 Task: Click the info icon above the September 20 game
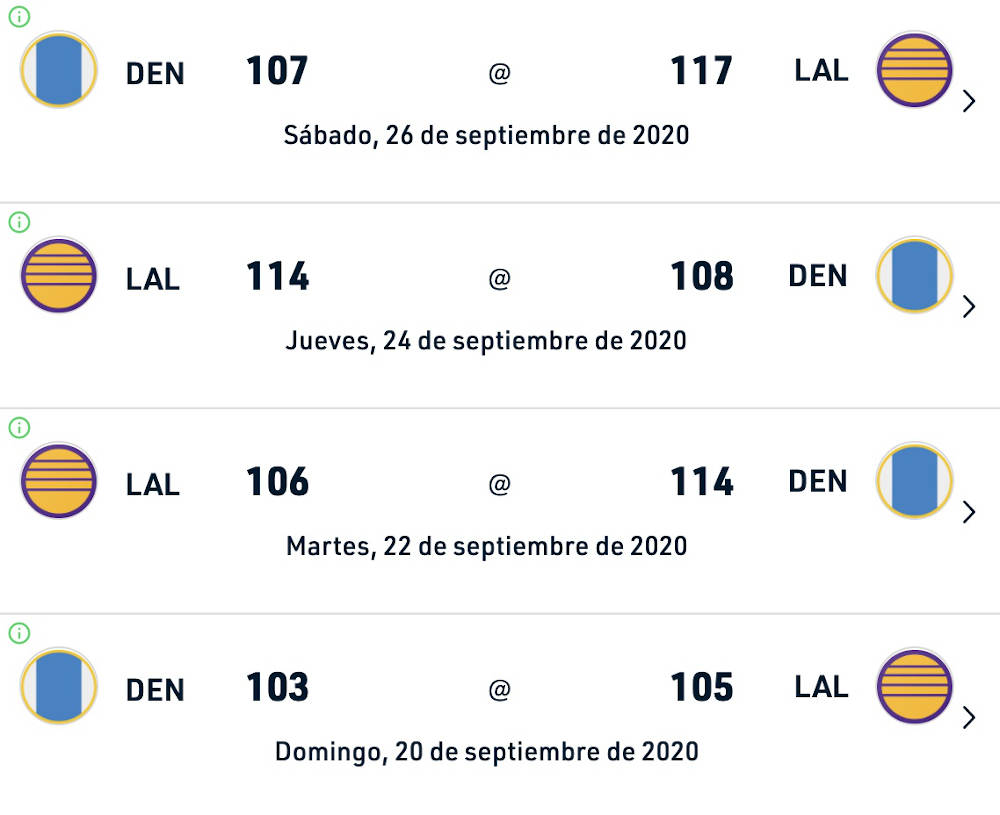click(x=19, y=633)
